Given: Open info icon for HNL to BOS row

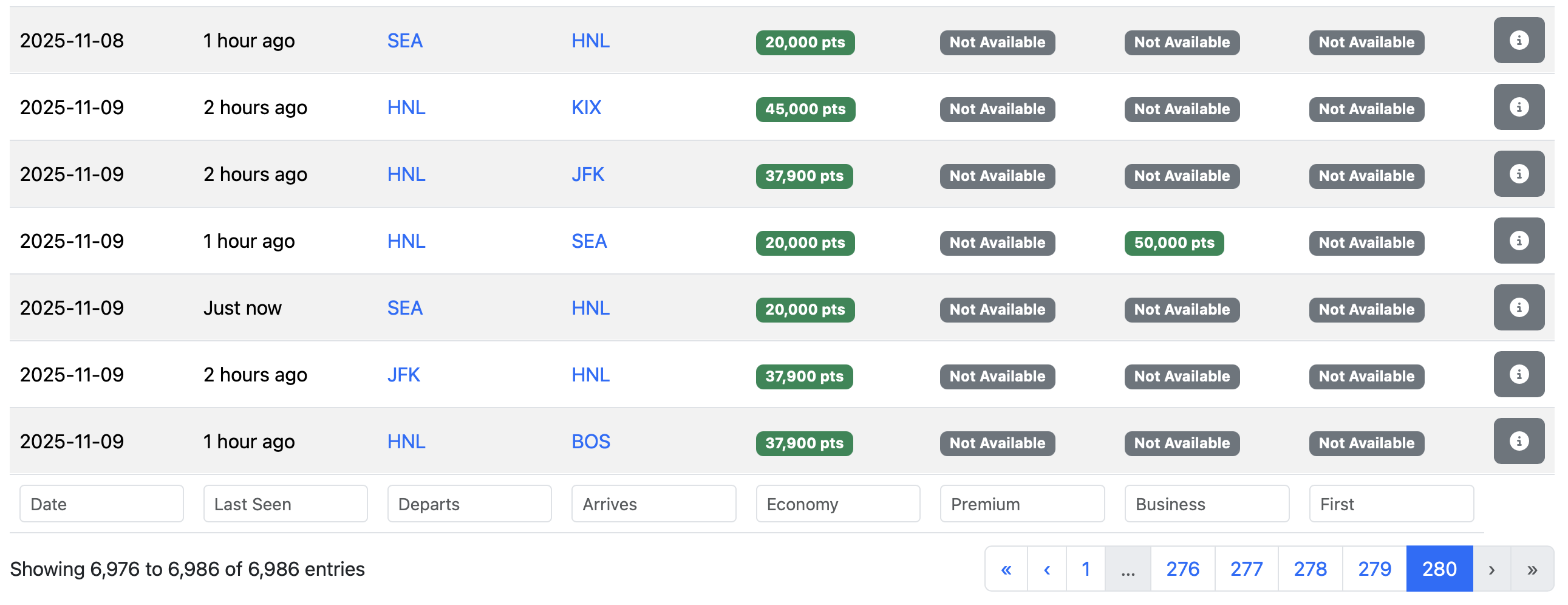Looking at the screenshot, I should (x=1518, y=441).
